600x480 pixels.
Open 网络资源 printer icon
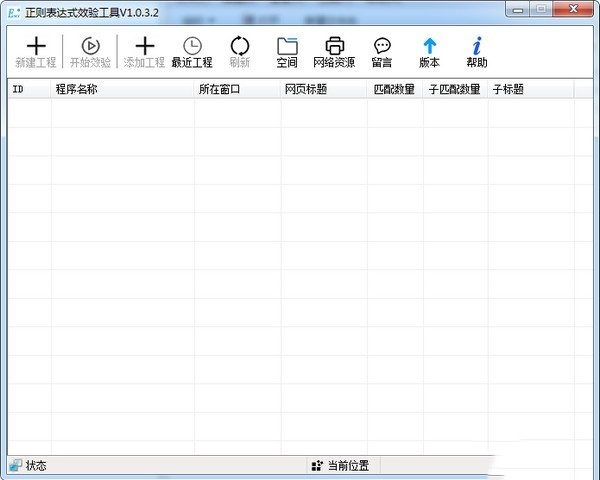pos(334,46)
